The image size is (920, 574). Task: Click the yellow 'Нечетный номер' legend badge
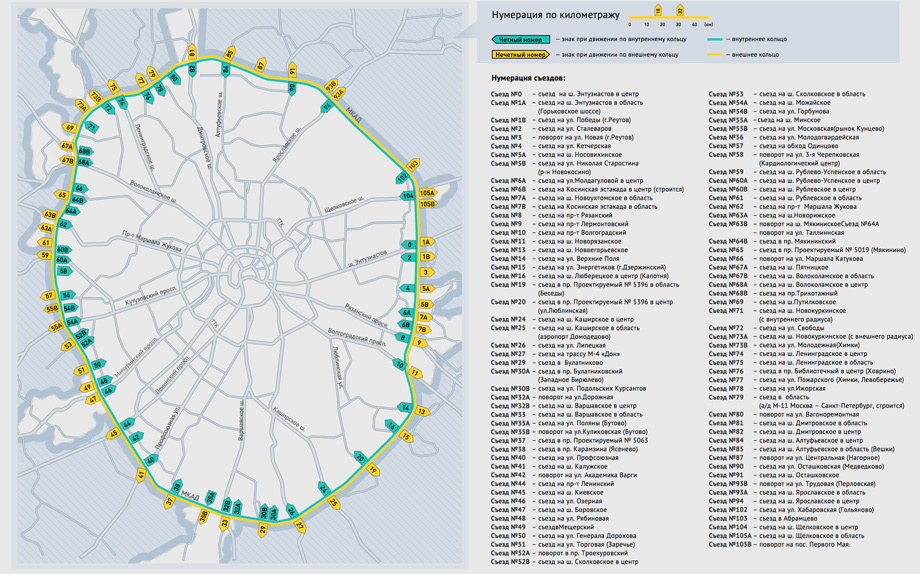[x=520, y=55]
